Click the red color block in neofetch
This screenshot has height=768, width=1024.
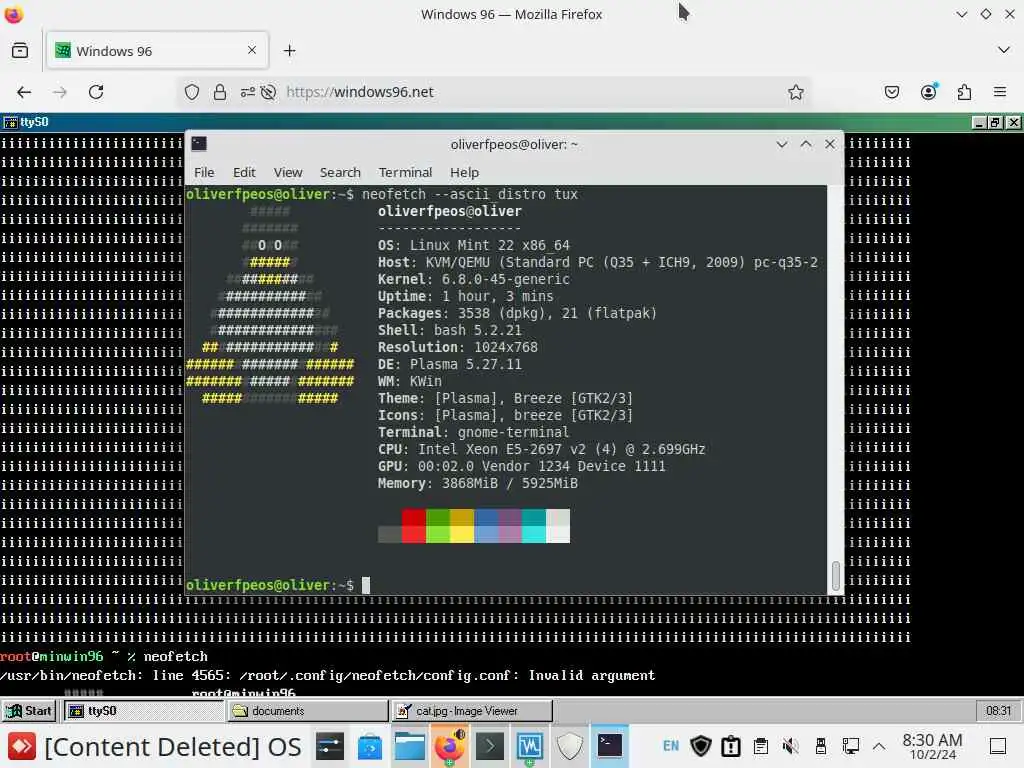pyautogui.click(x=413, y=526)
